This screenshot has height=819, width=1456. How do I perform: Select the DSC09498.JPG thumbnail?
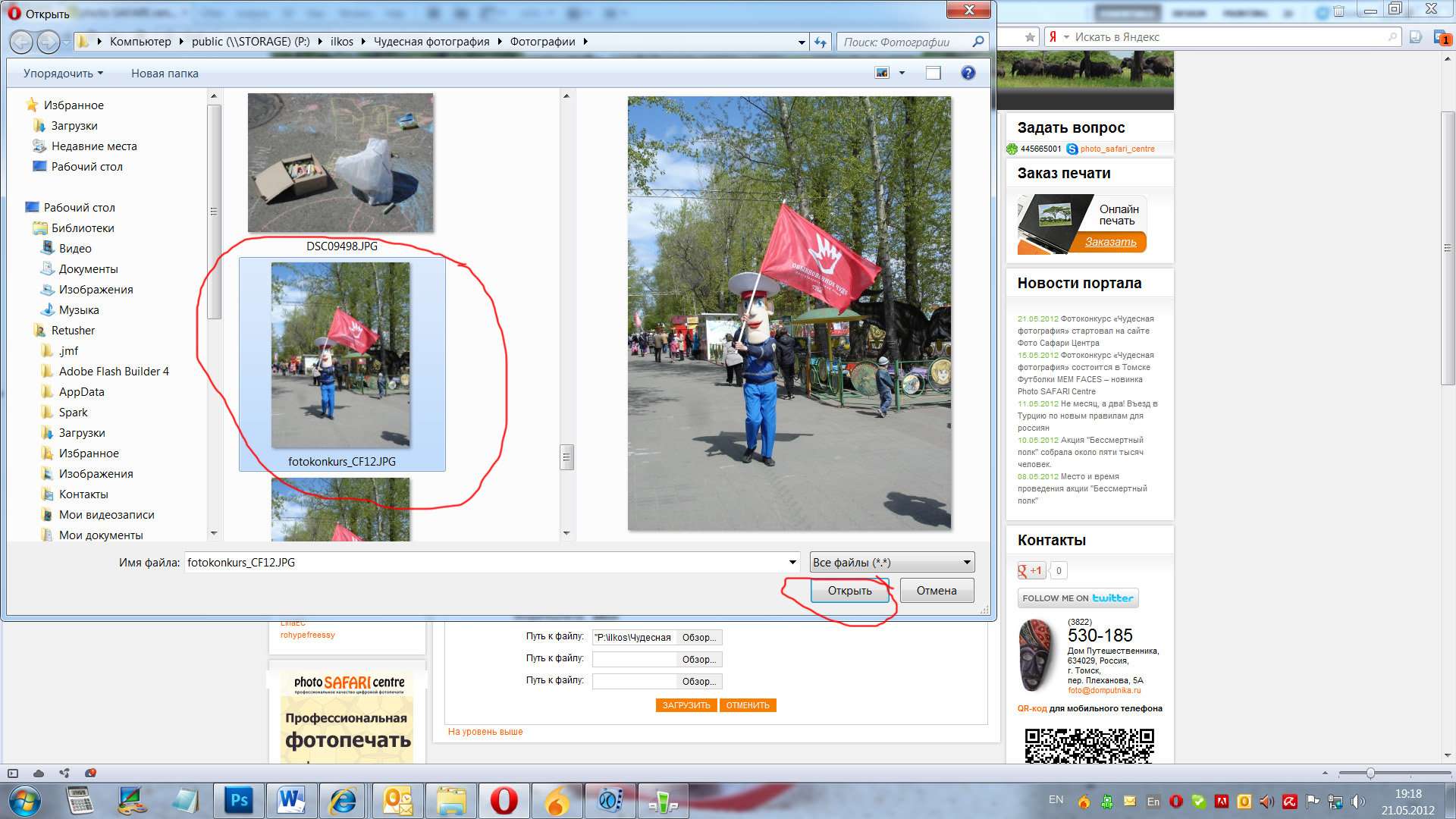340,163
